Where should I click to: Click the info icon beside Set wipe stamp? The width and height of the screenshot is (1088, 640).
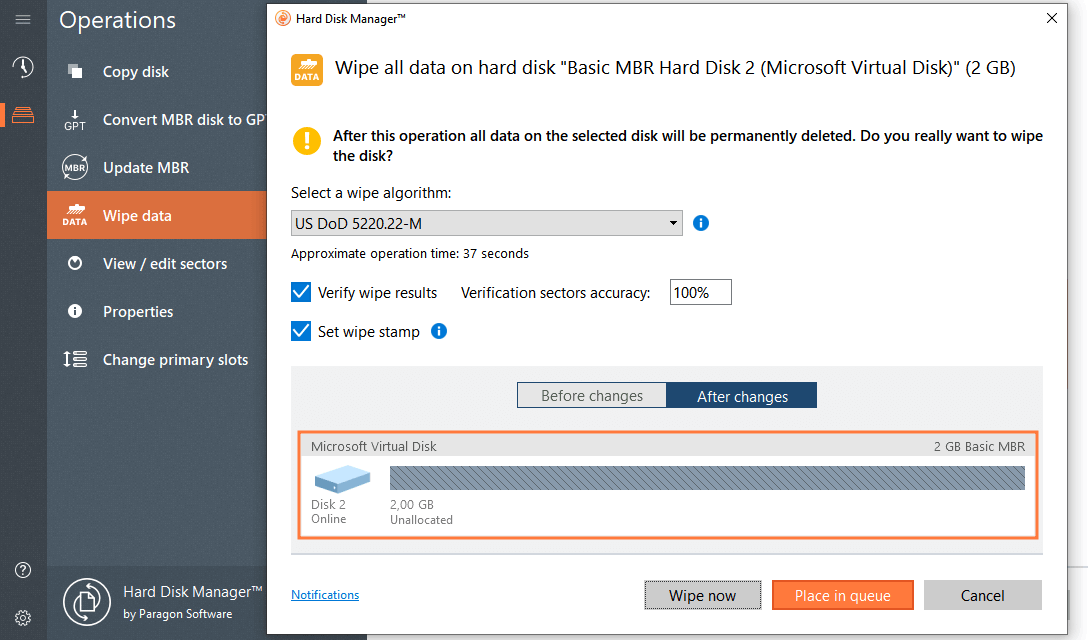[439, 331]
